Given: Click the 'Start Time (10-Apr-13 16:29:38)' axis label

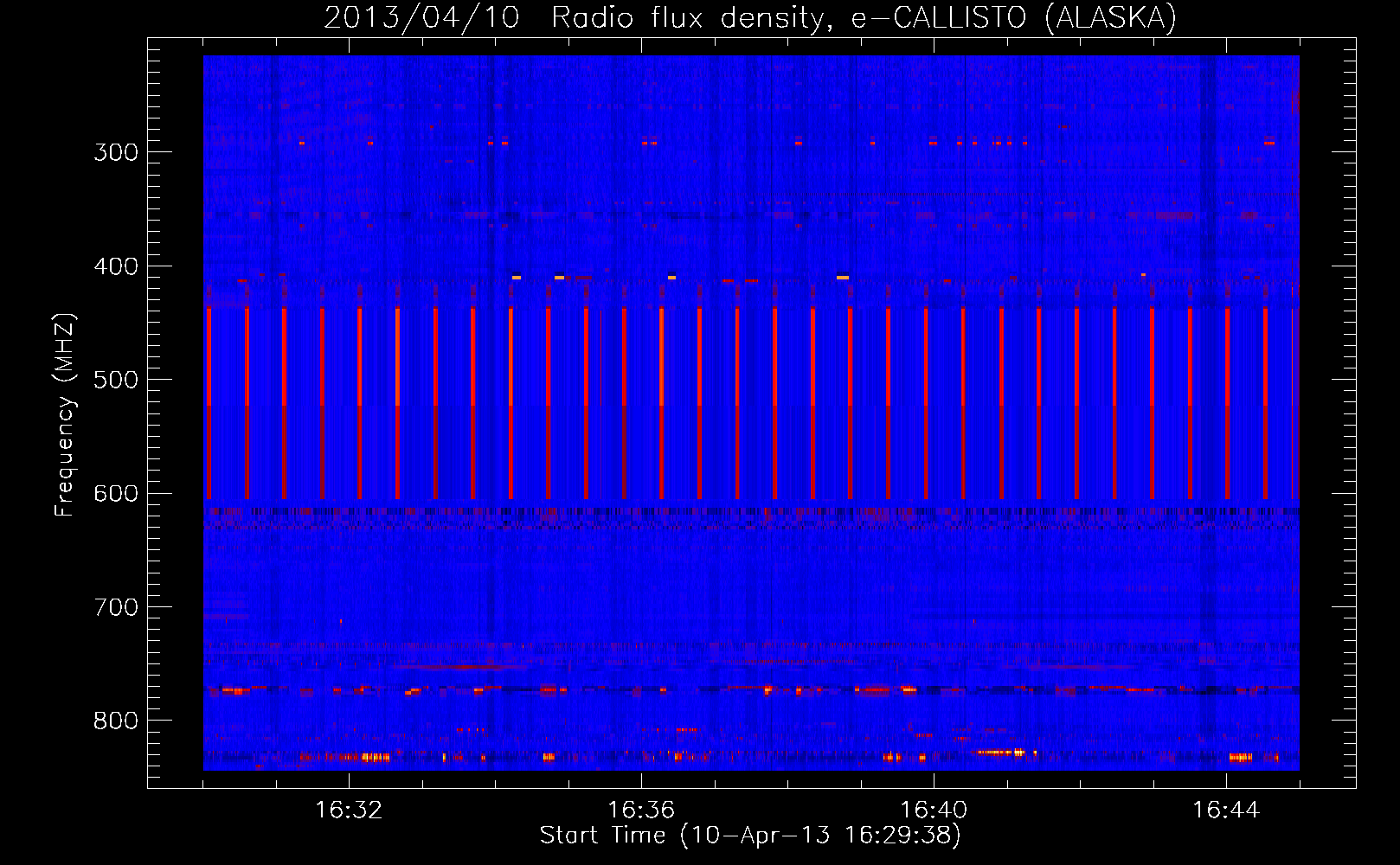Looking at the screenshot, I should [750, 836].
